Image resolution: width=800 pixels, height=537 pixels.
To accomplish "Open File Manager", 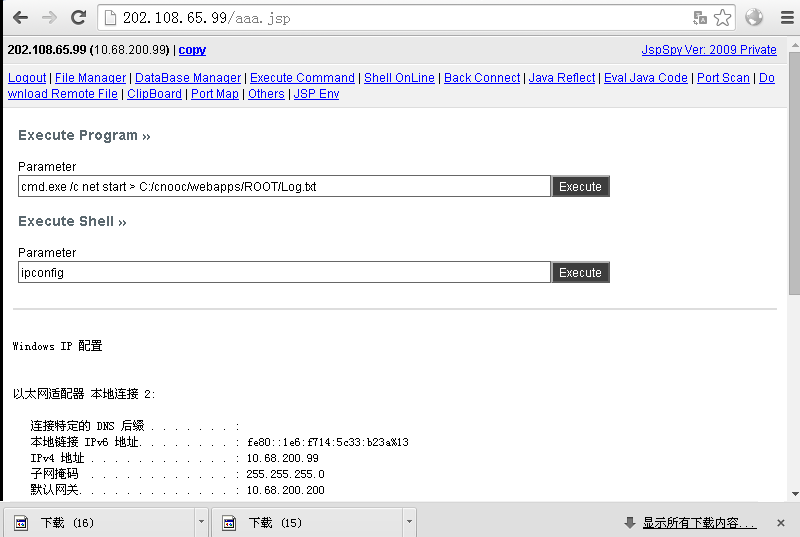I will (x=90, y=78).
